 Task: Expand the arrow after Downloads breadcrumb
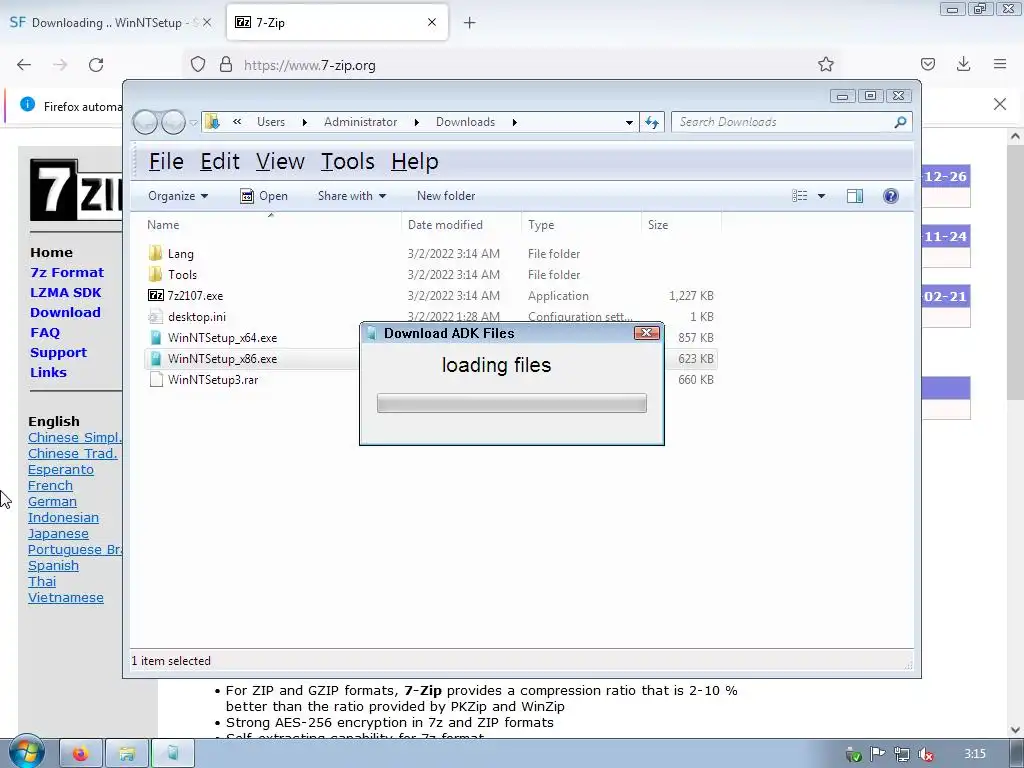point(515,122)
